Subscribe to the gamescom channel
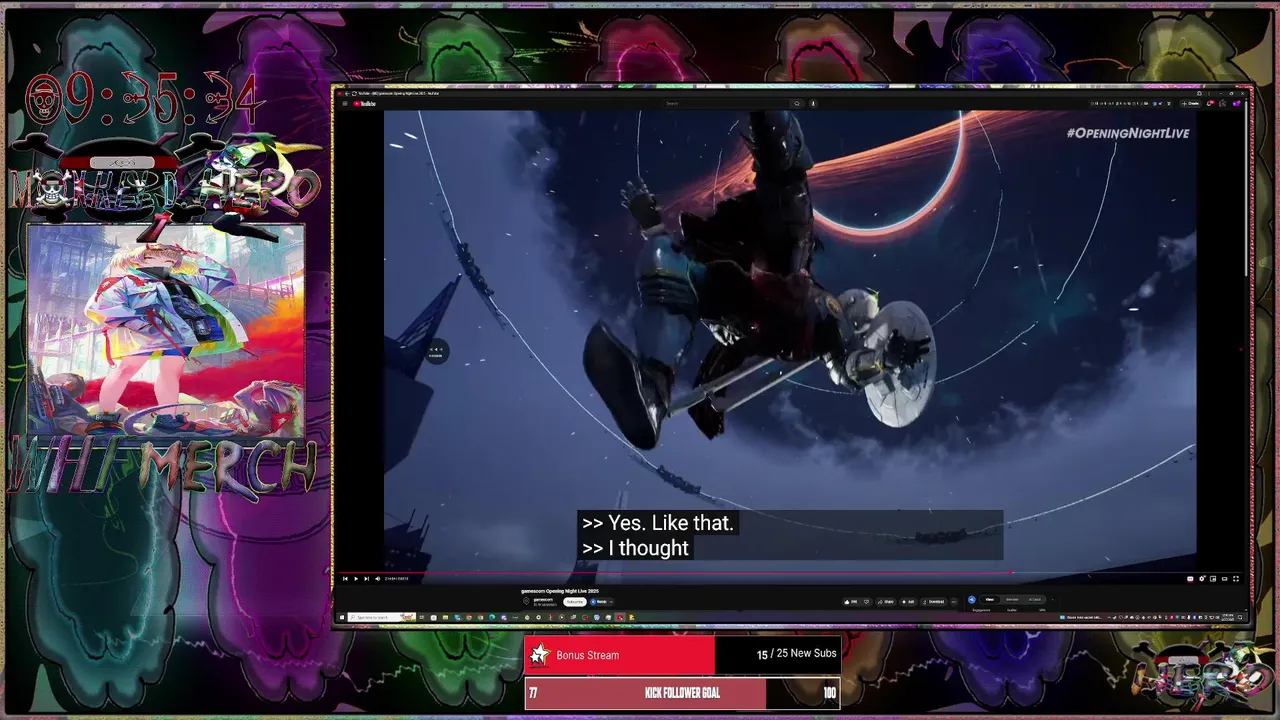The width and height of the screenshot is (1280, 720). point(575,602)
